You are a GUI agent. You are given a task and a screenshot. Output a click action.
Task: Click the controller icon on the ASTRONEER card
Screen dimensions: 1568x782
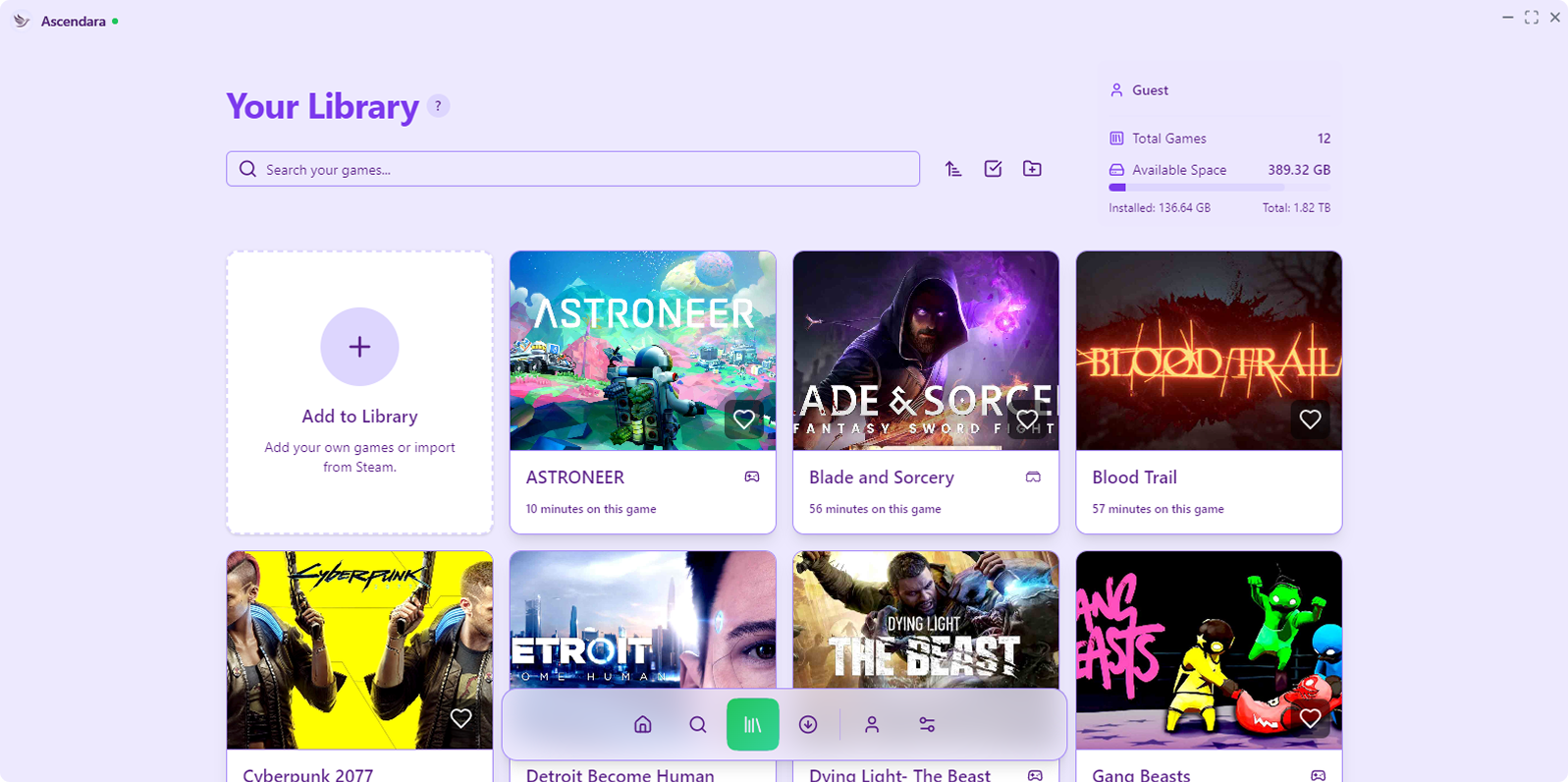click(752, 477)
